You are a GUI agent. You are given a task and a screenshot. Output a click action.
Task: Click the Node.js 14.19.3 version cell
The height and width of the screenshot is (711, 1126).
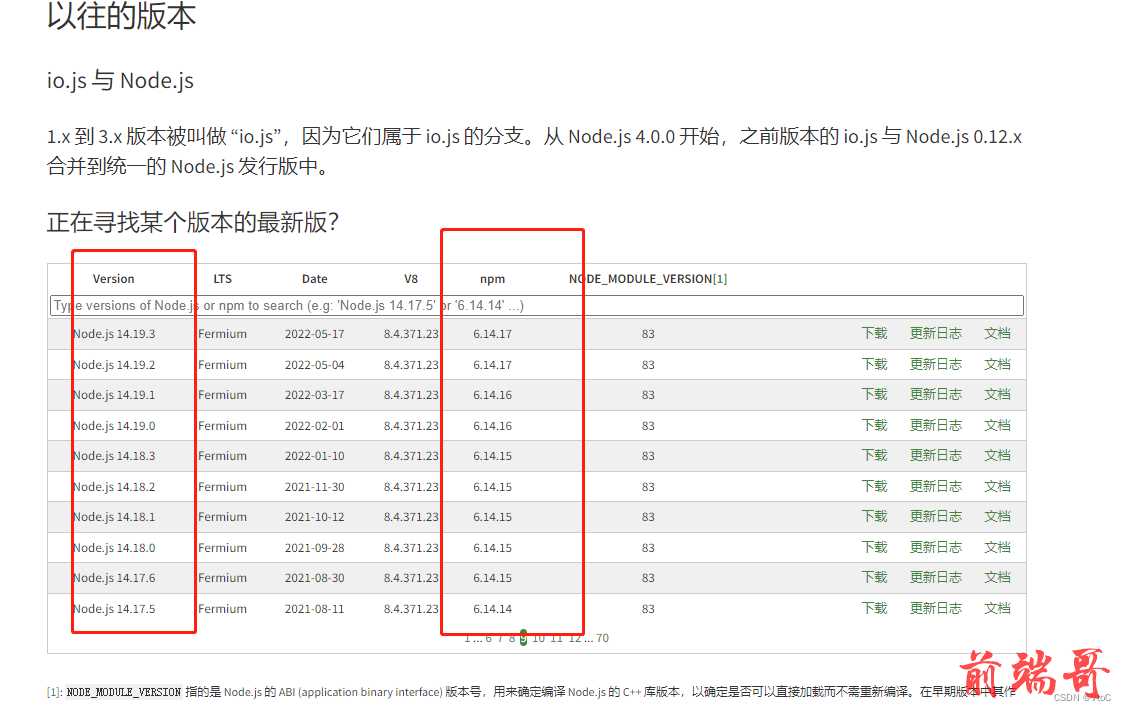coord(114,334)
